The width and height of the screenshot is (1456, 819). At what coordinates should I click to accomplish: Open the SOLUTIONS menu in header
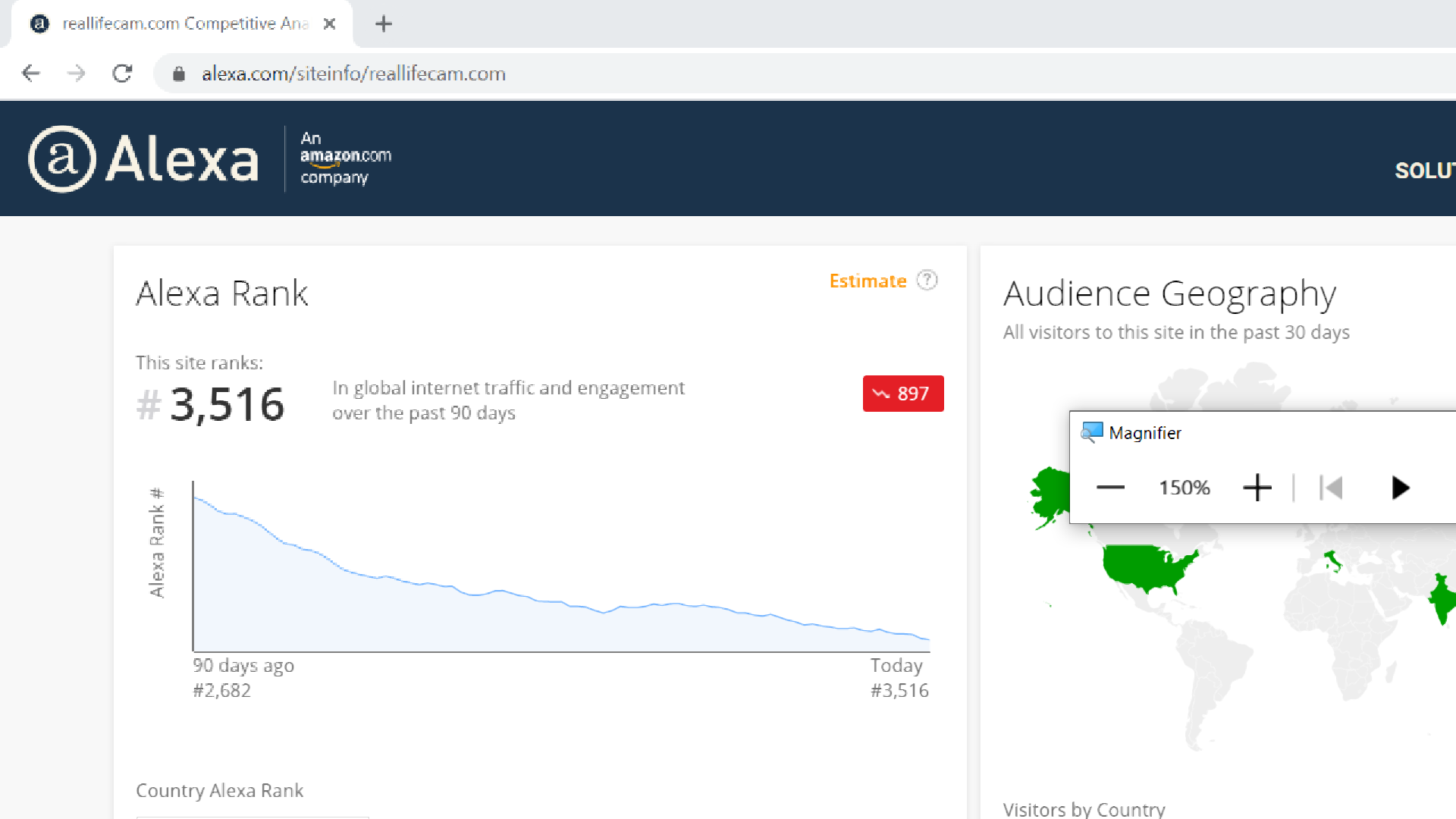(x=1424, y=171)
